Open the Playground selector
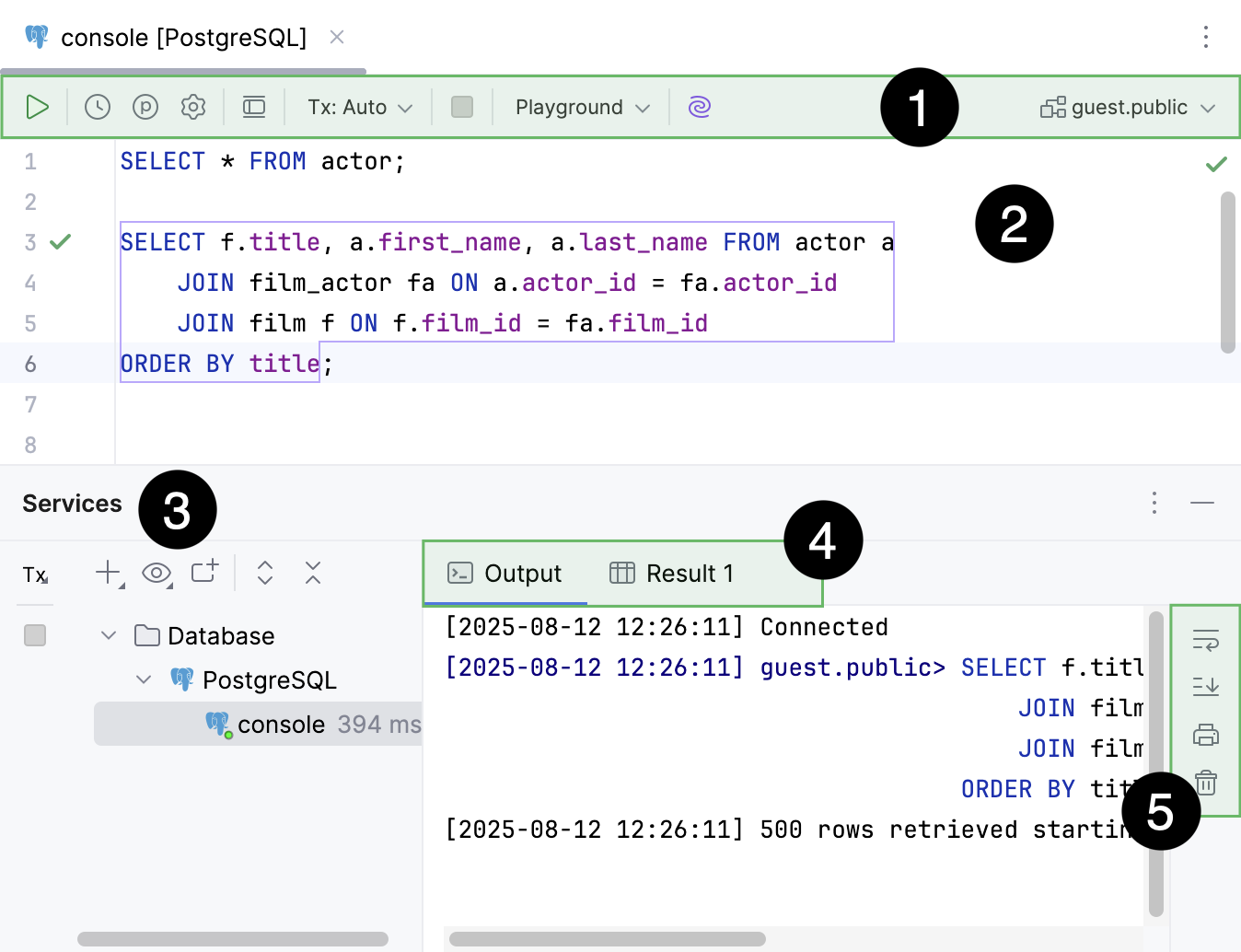1241x952 pixels. point(580,106)
